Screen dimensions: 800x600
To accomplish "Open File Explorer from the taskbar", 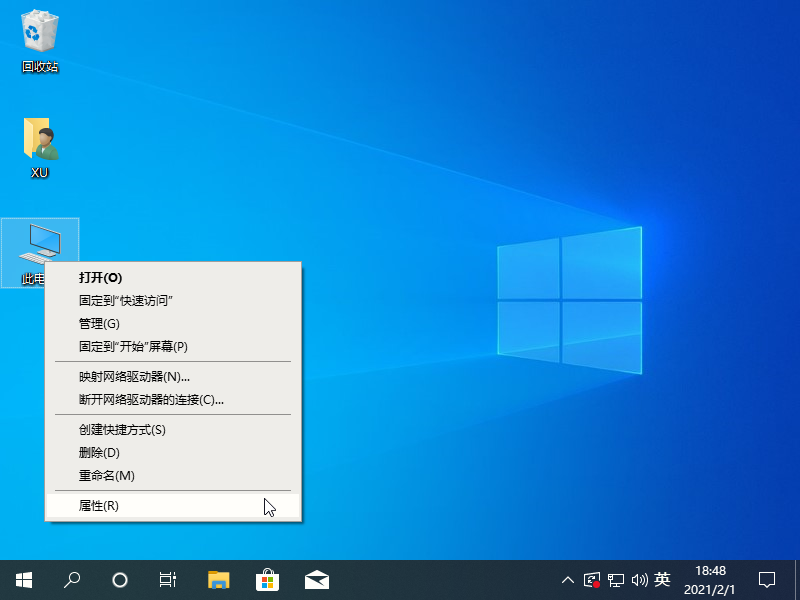I will pos(219,579).
